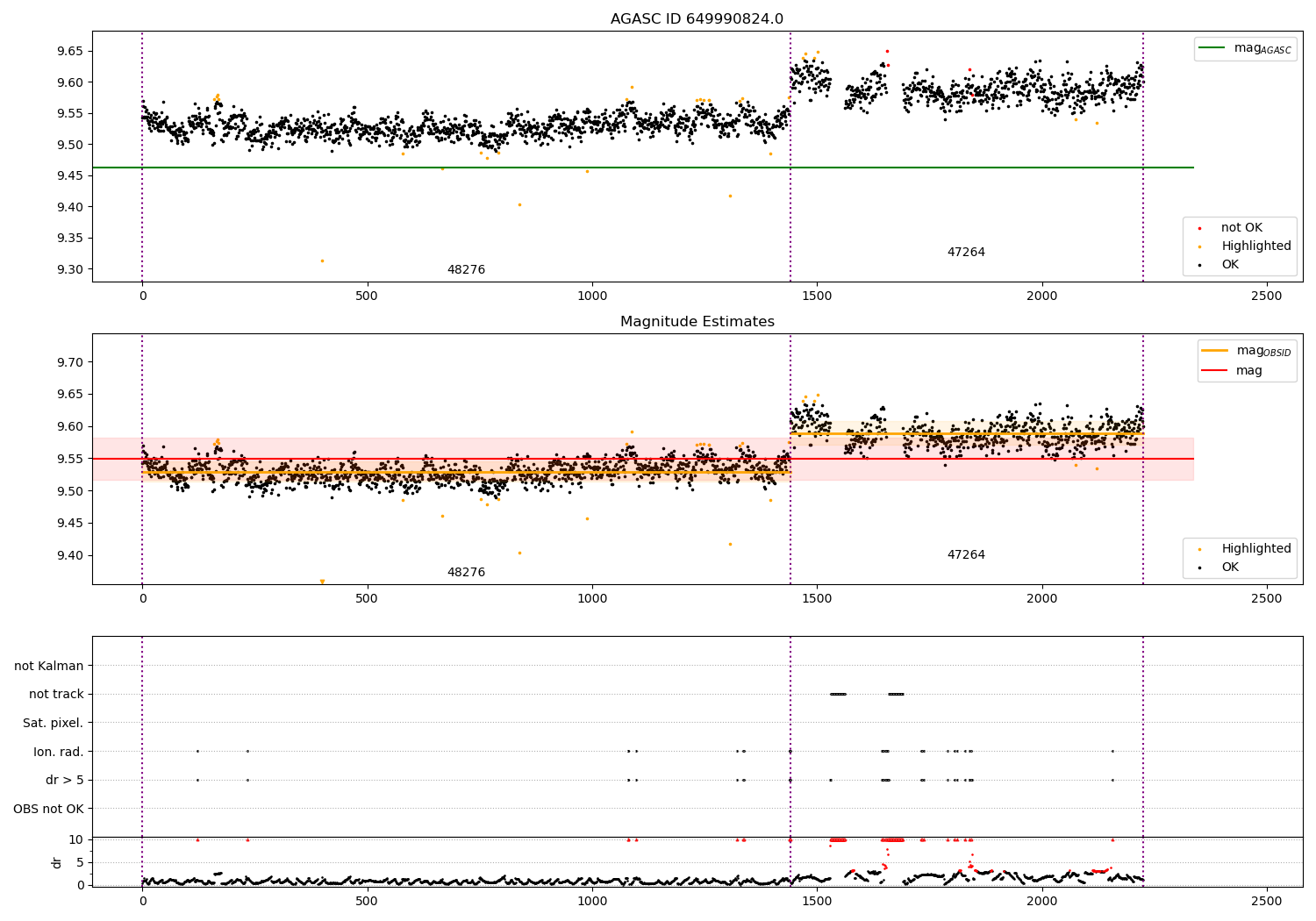
Task: Click the 9.70 y-tick in the middle plot
Action: tap(70, 363)
